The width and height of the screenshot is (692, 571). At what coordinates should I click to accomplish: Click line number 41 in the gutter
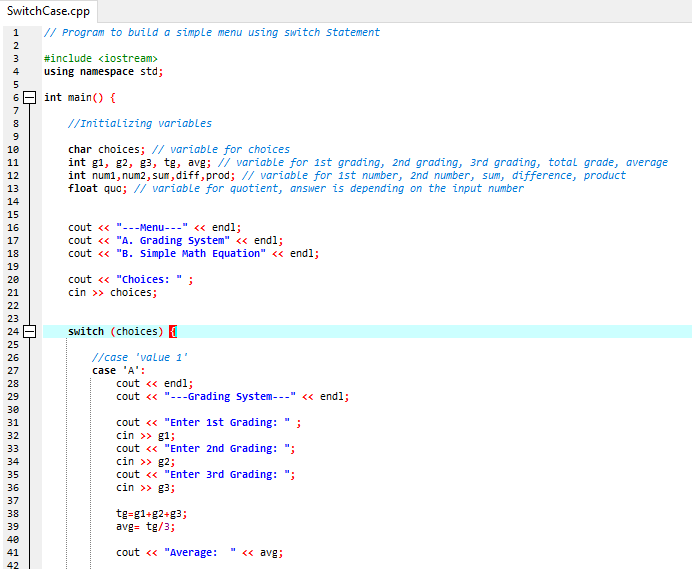click(13, 552)
